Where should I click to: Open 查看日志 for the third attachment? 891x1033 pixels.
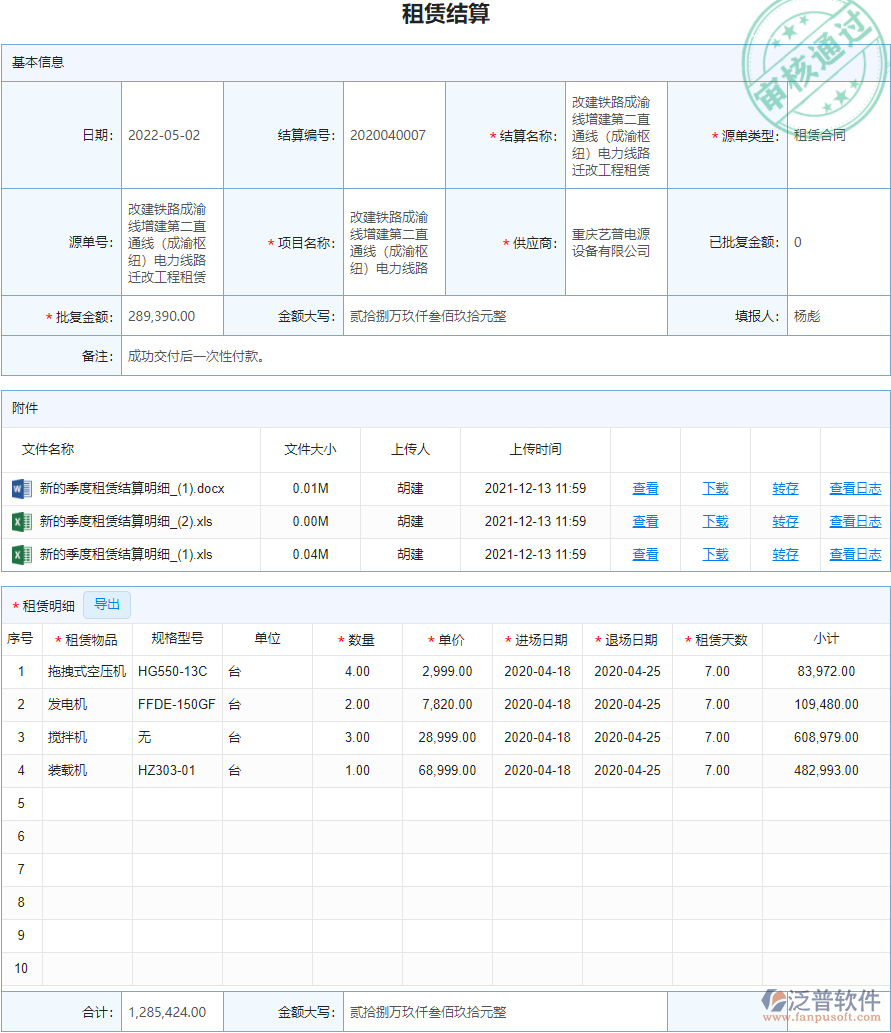point(858,554)
